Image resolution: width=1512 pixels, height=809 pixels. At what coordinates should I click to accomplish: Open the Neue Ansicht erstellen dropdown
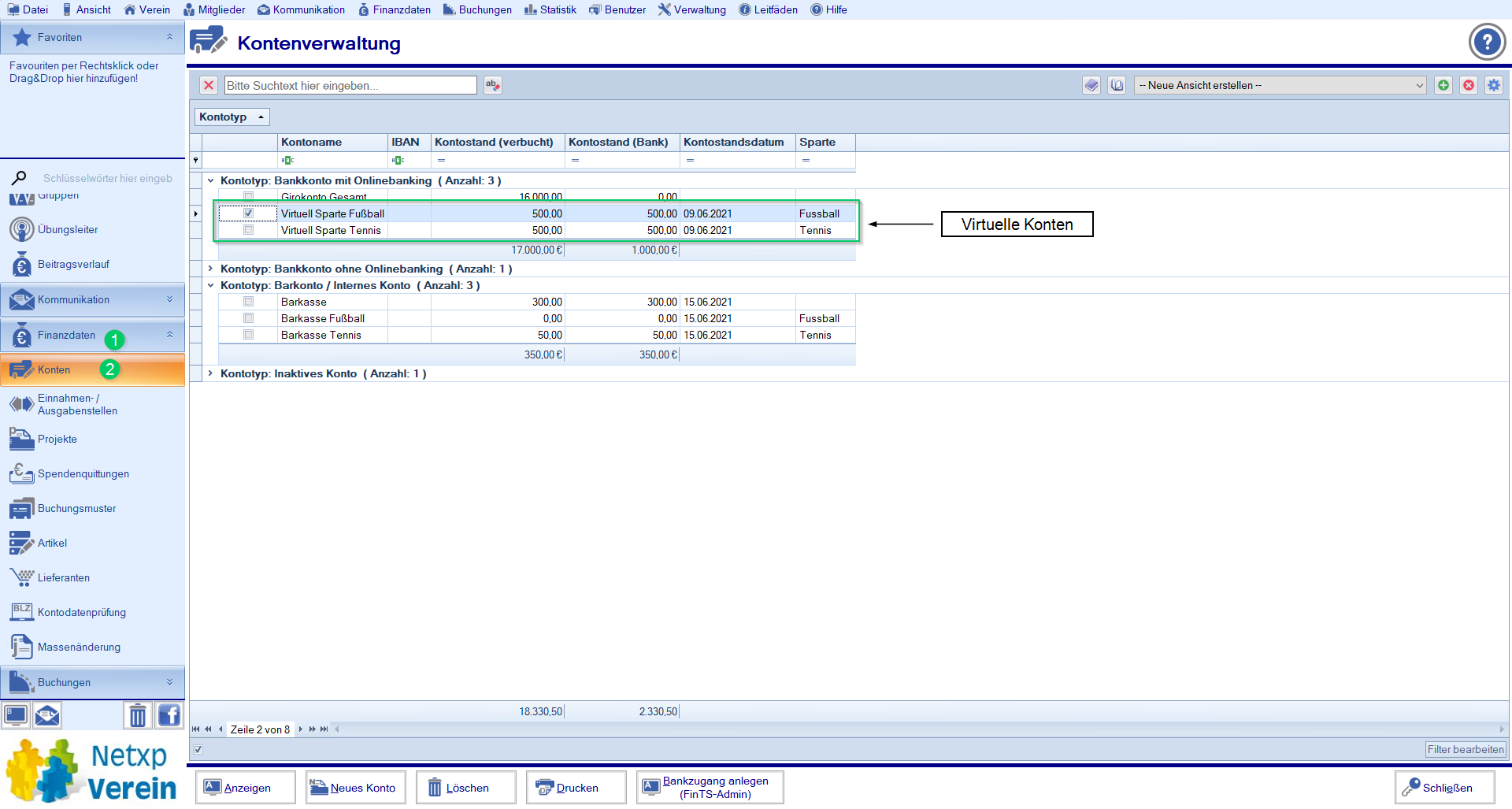(1280, 85)
